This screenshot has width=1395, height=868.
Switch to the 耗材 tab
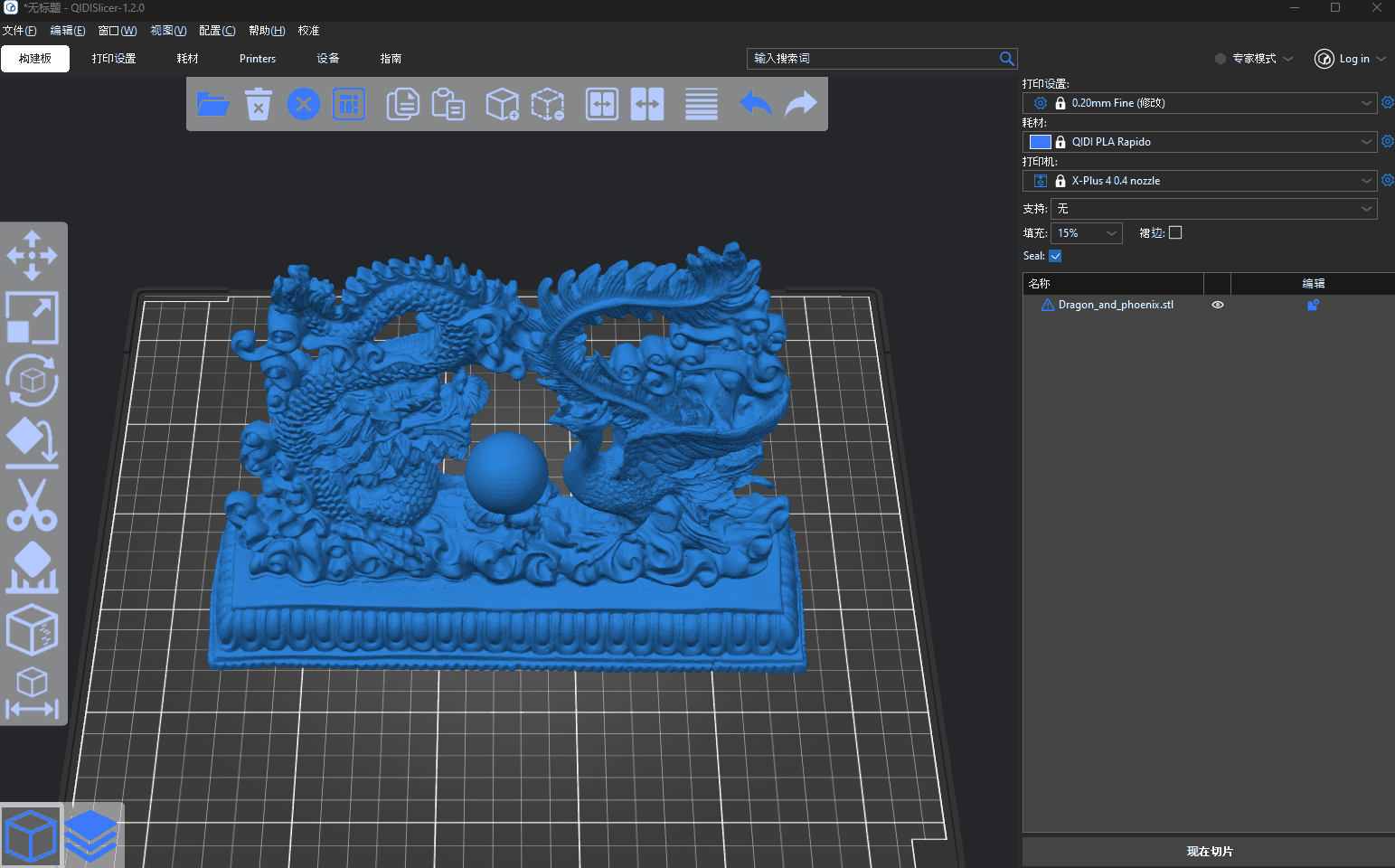pos(188,59)
